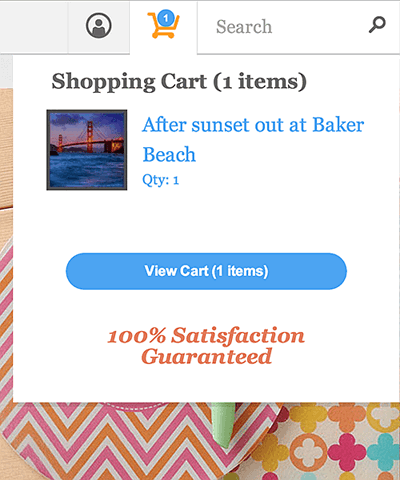400x480 pixels.
Task: Click the magnifying glass search icon
Action: coord(377,25)
